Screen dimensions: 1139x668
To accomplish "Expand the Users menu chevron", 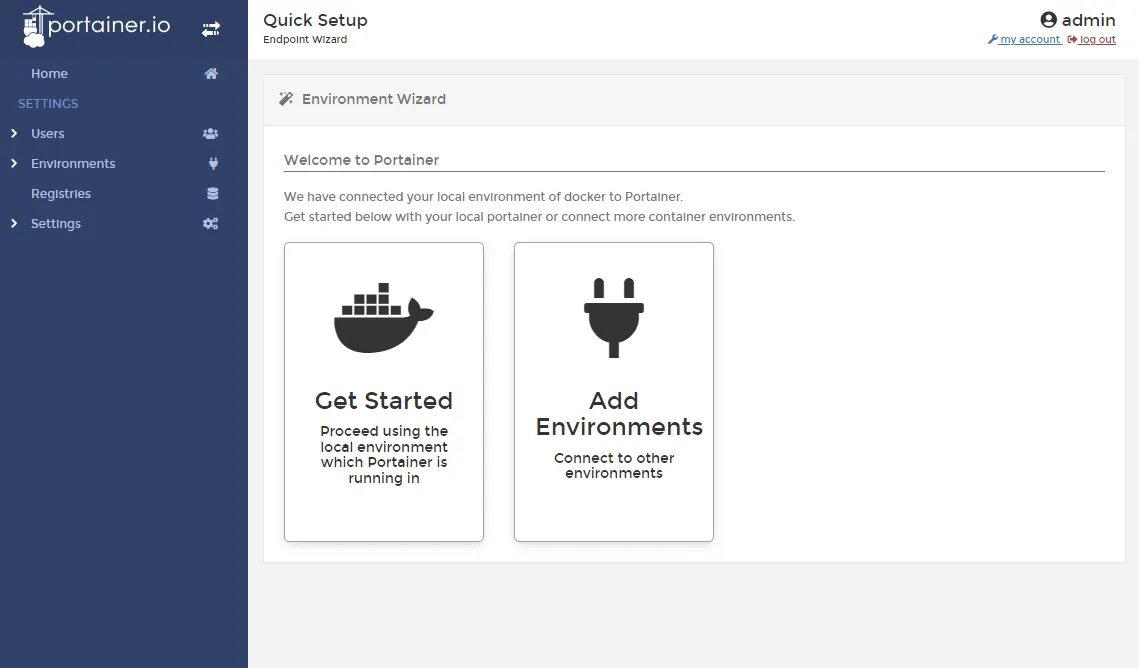I will [x=14, y=134].
